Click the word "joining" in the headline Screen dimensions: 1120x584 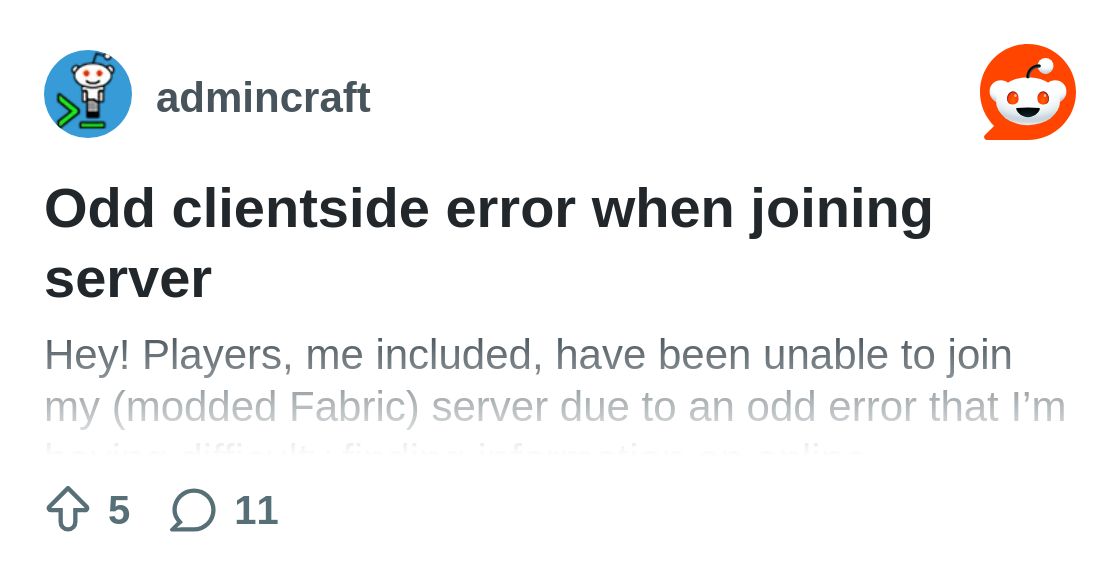(x=841, y=209)
